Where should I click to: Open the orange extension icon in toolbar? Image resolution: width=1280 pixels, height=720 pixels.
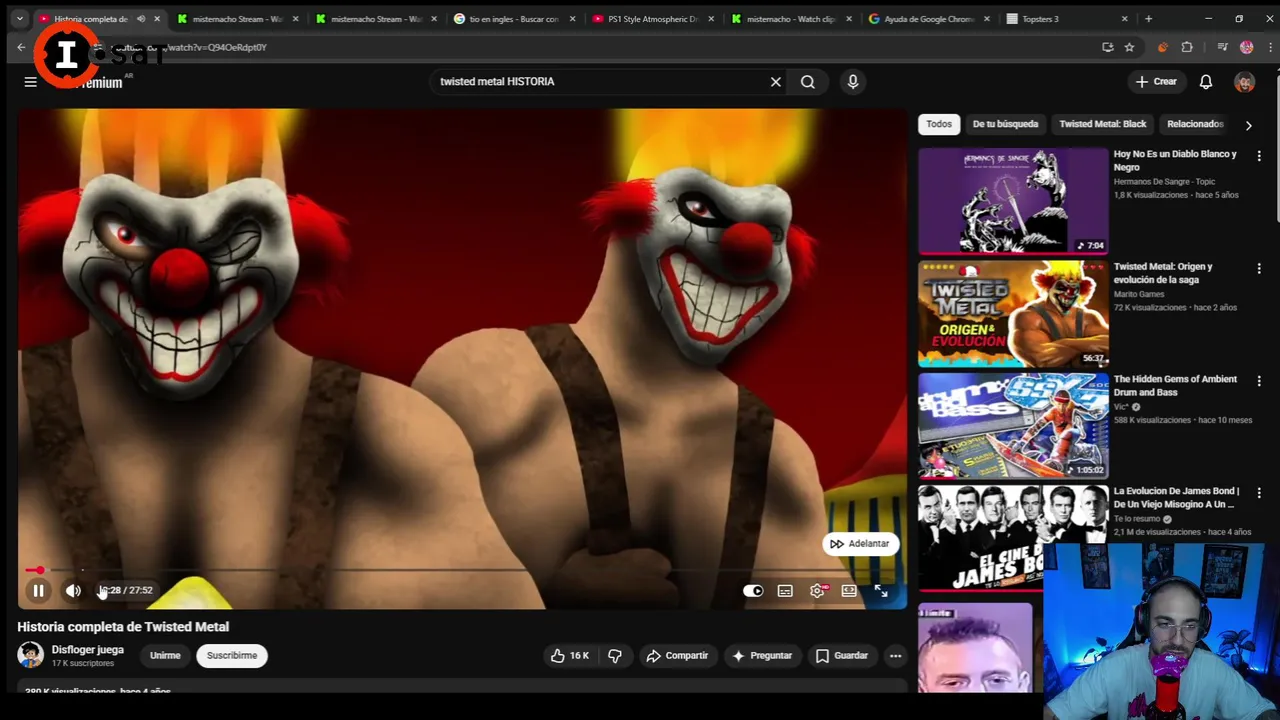[1162, 47]
